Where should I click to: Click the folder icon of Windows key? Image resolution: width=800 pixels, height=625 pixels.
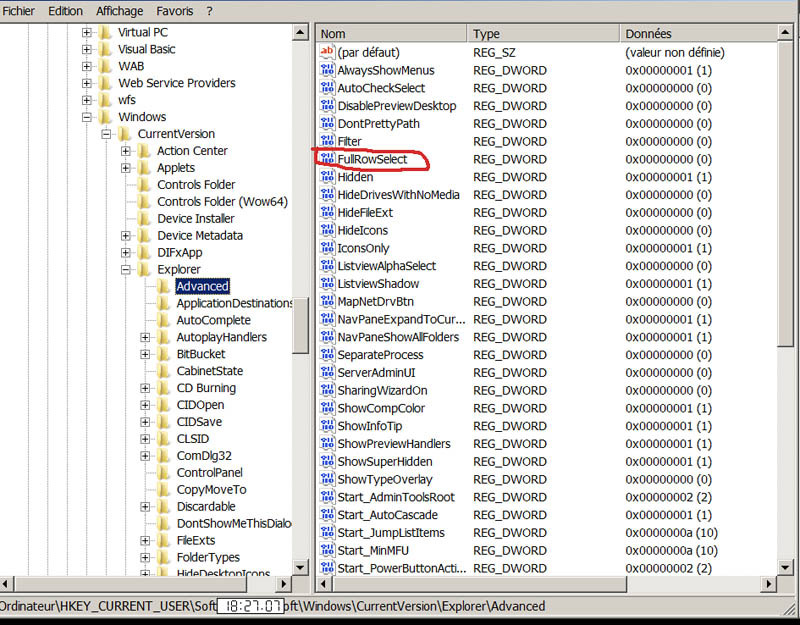coord(105,117)
